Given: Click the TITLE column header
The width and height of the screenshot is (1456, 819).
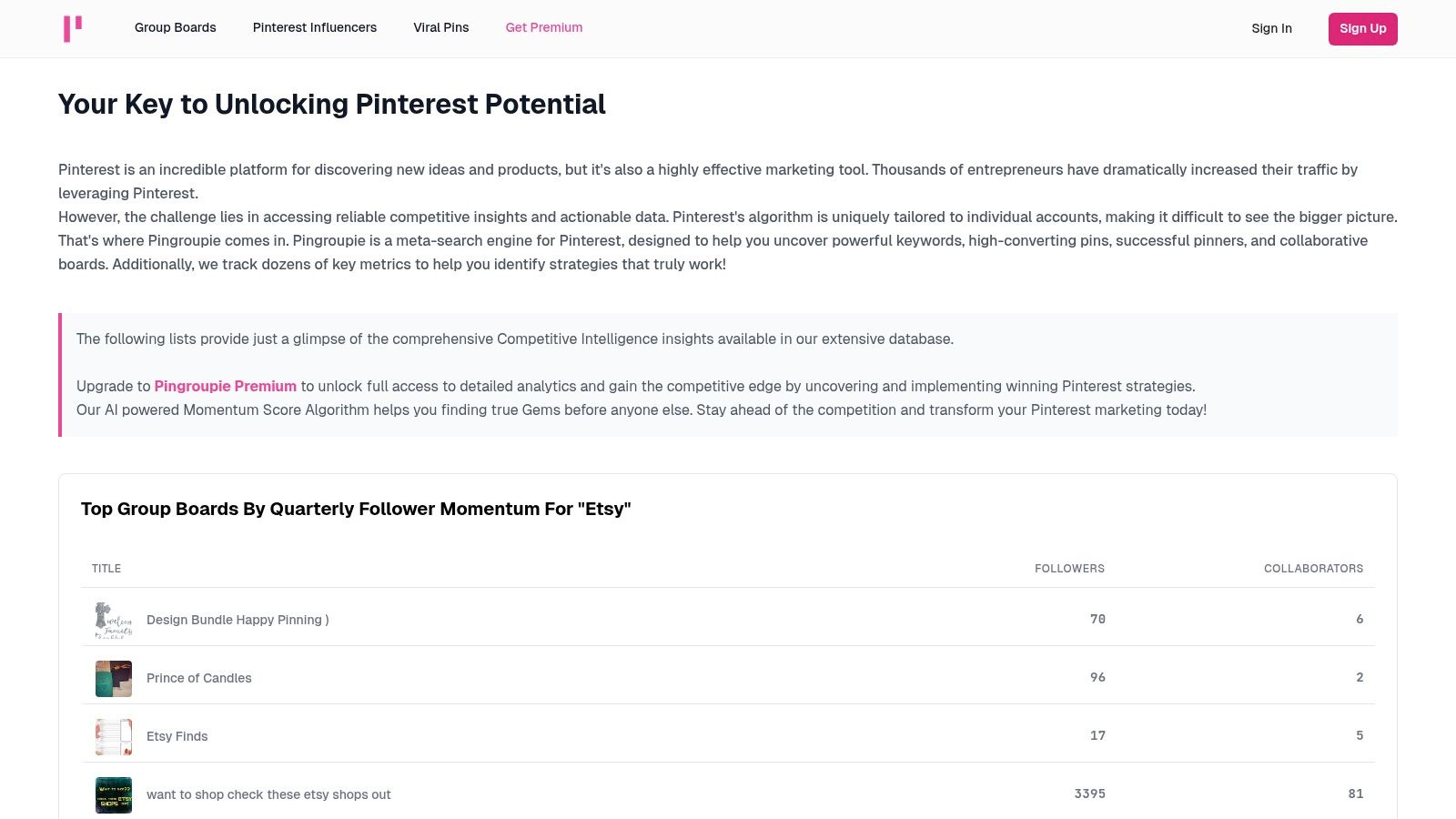Looking at the screenshot, I should (106, 568).
